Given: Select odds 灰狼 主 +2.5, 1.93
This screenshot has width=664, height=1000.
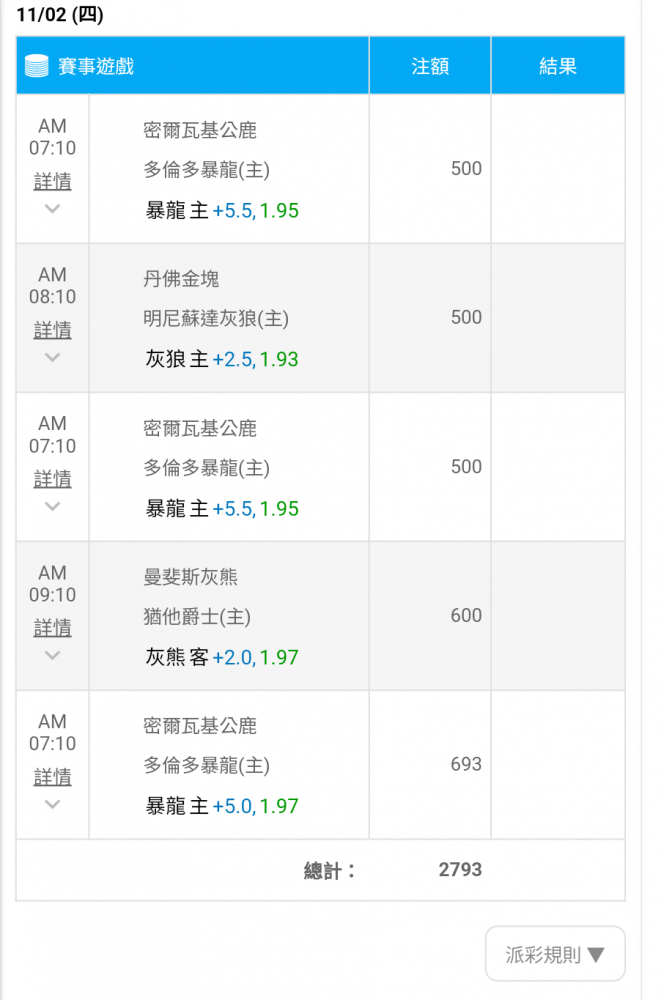Looking at the screenshot, I should point(222,359).
